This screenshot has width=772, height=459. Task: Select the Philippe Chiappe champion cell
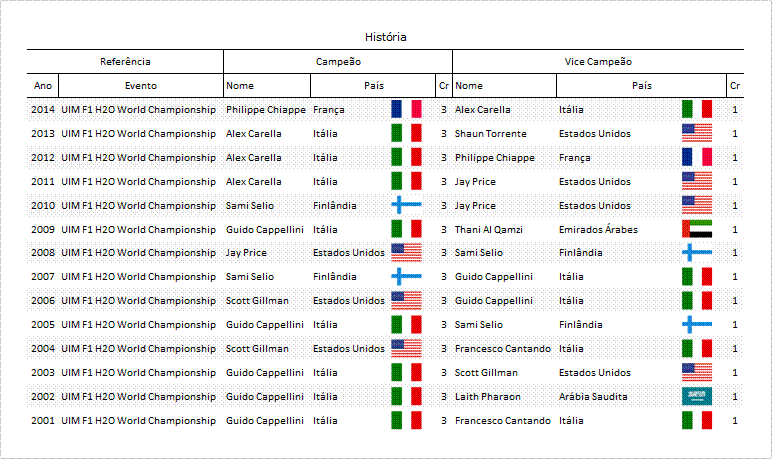[266, 109]
